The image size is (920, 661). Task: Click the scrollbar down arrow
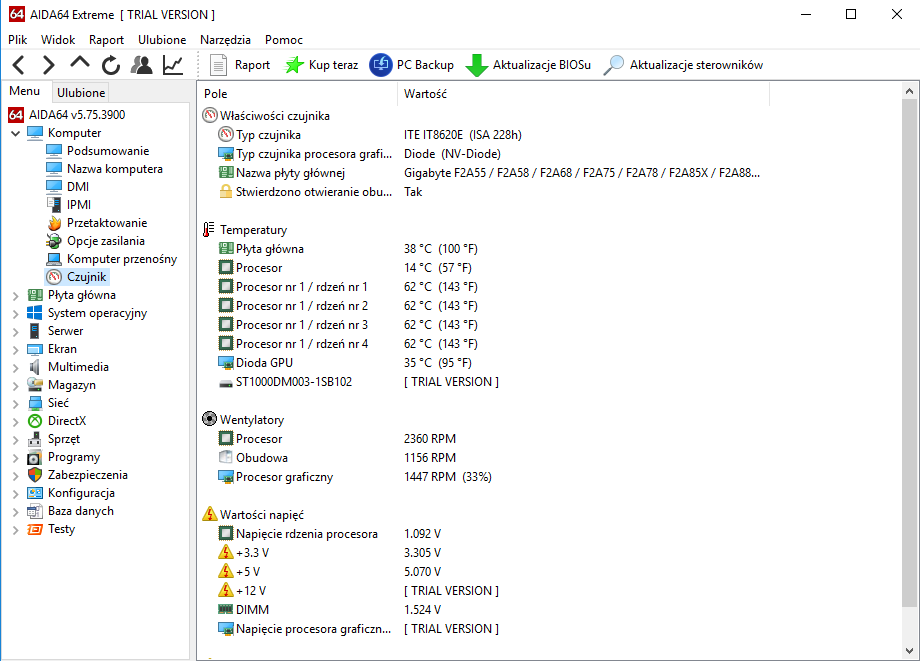click(909, 650)
